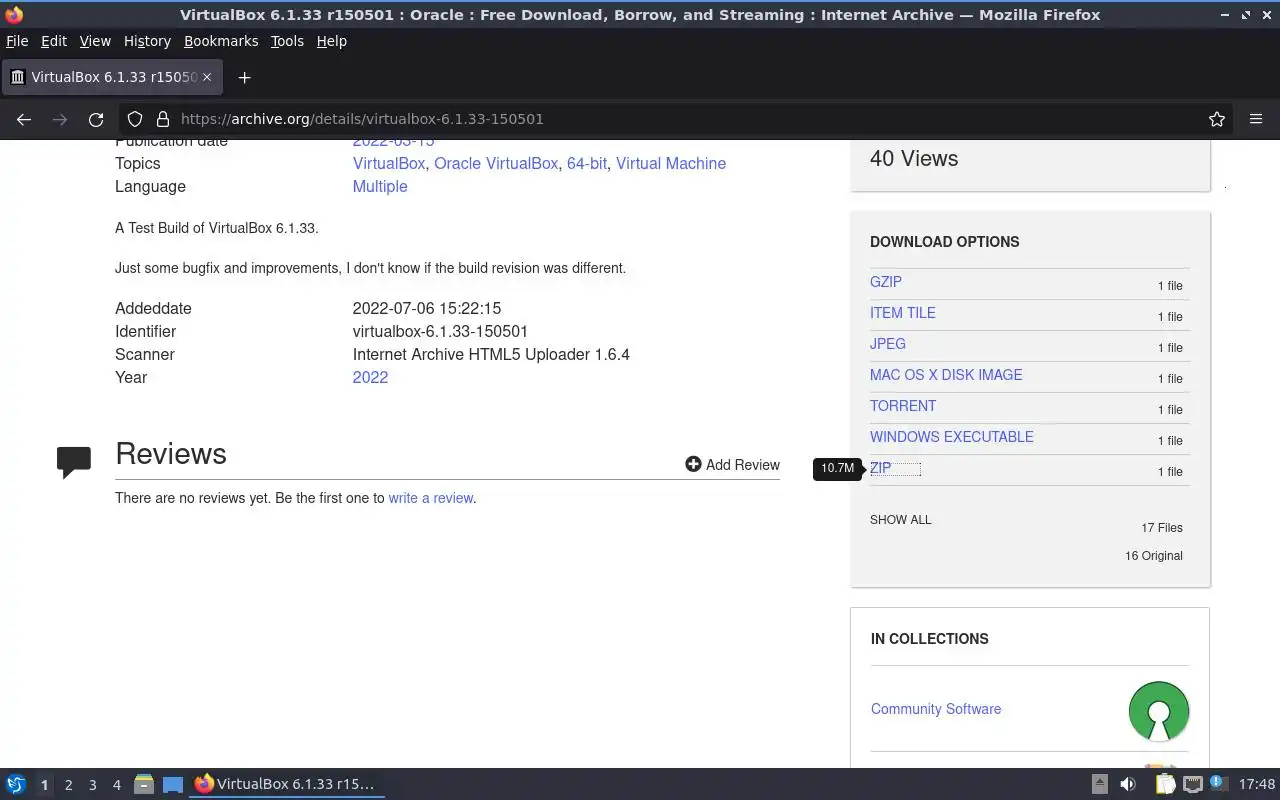
Task: Click the notification update tray icon
Action: (x=1219, y=782)
